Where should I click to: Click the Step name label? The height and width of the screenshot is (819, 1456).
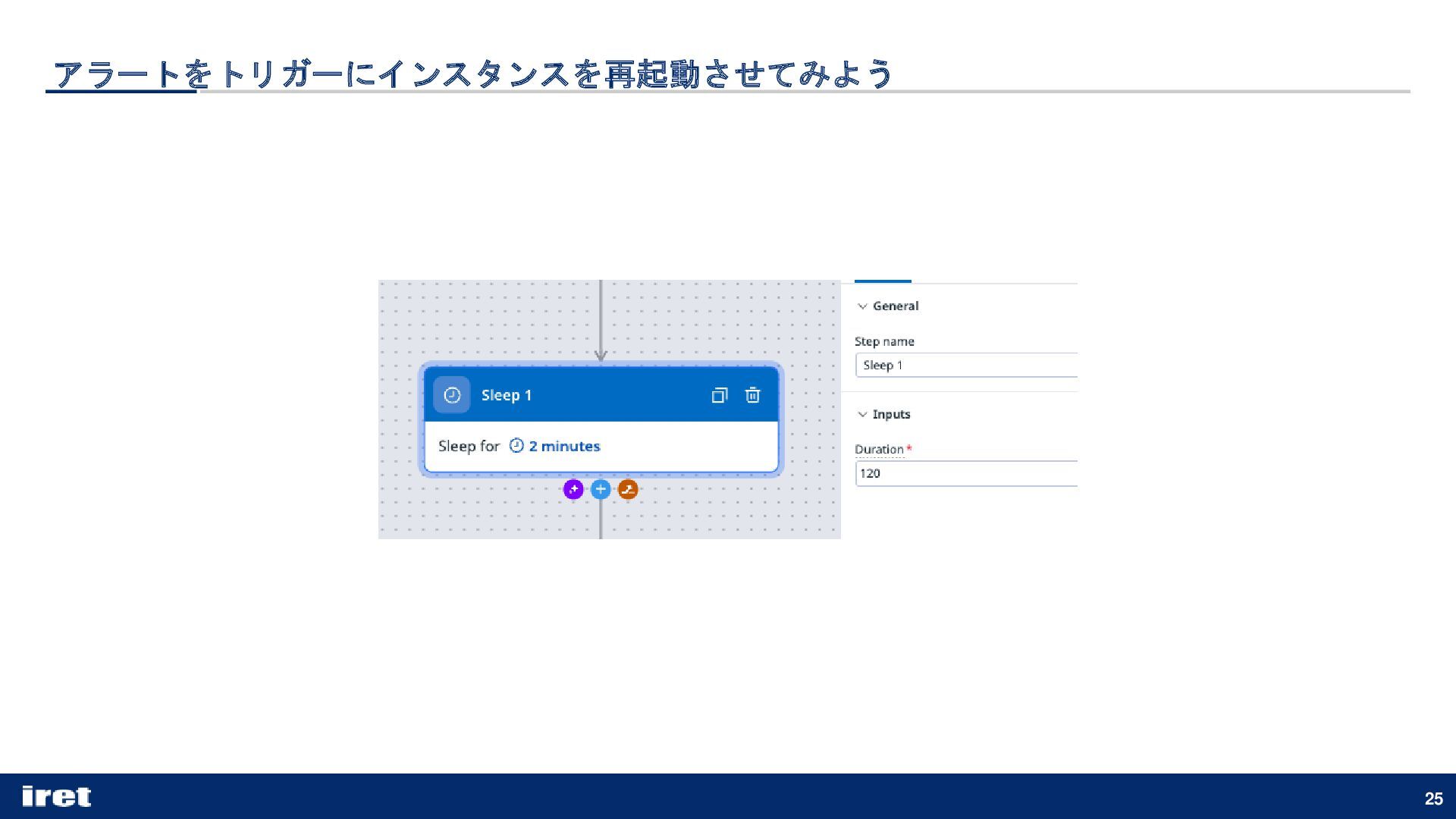(x=884, y=341)
